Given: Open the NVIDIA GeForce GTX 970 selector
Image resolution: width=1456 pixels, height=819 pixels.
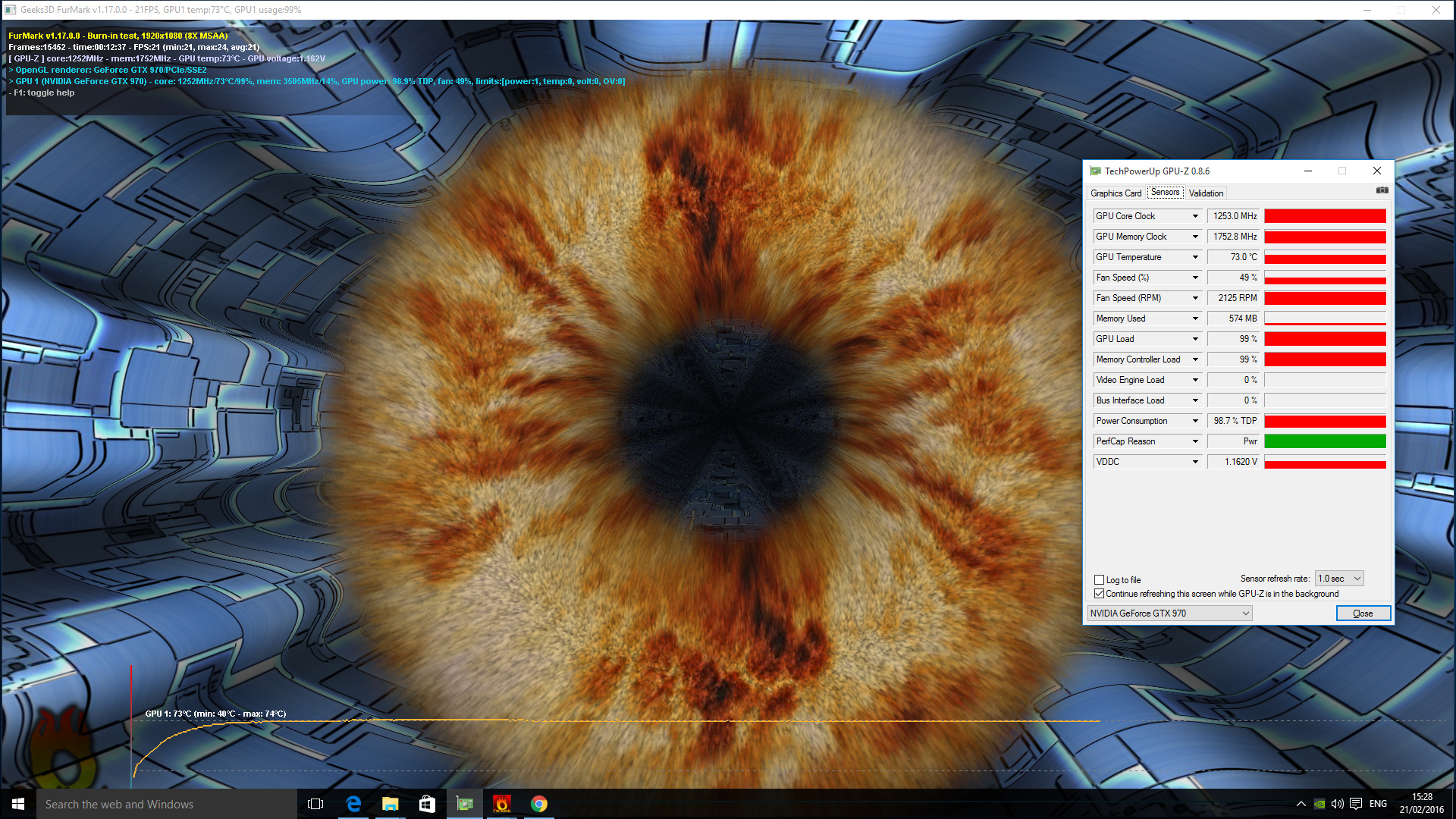Looking at the screenshot, I should pos(1169,613).
